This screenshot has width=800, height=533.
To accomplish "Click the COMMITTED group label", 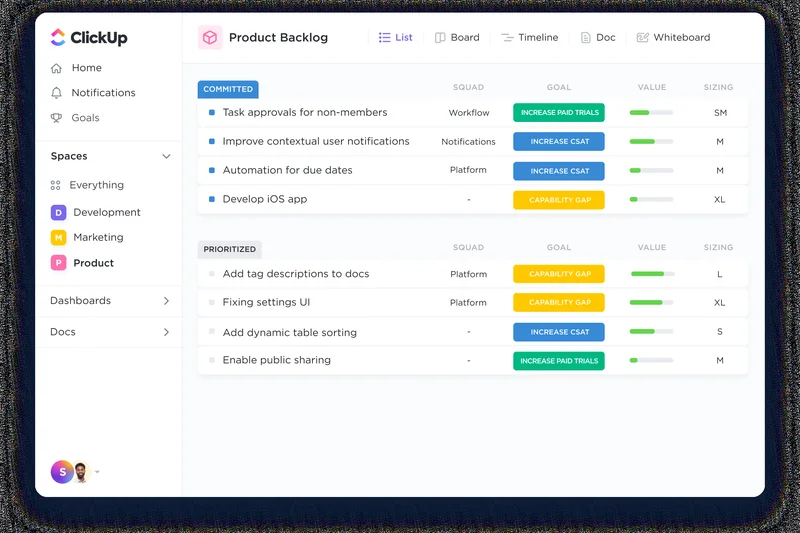I will pyautogui.click(x=228, y=89).
